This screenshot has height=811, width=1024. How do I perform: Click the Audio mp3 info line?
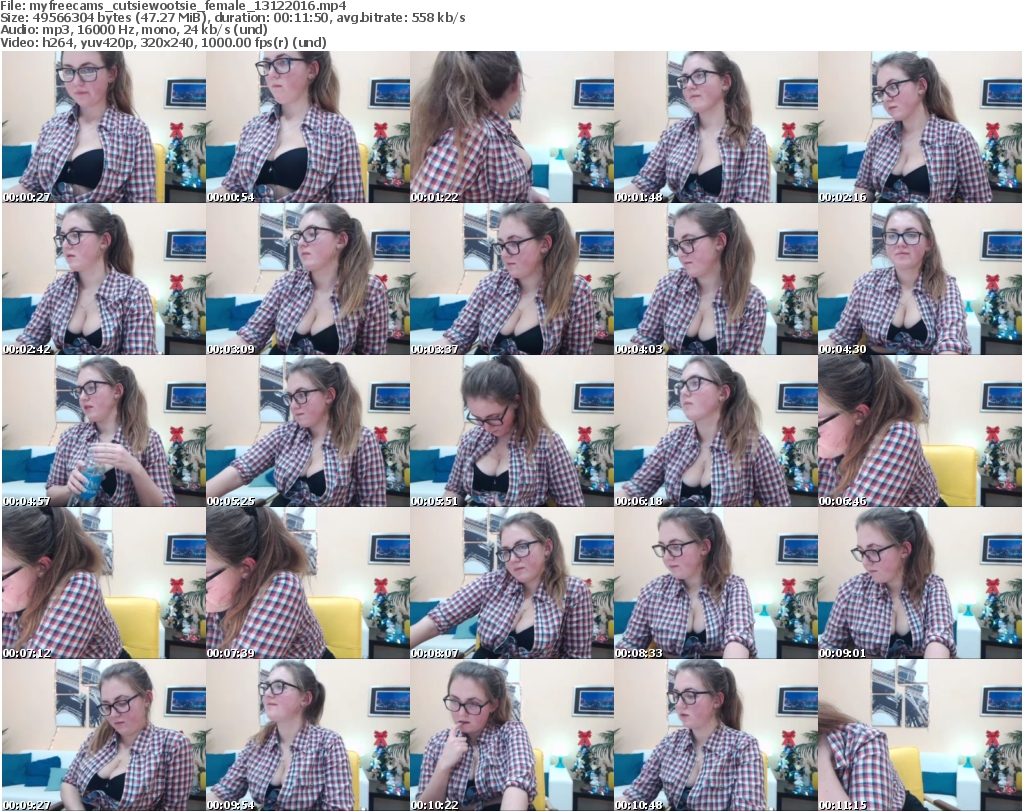[134, 30]
